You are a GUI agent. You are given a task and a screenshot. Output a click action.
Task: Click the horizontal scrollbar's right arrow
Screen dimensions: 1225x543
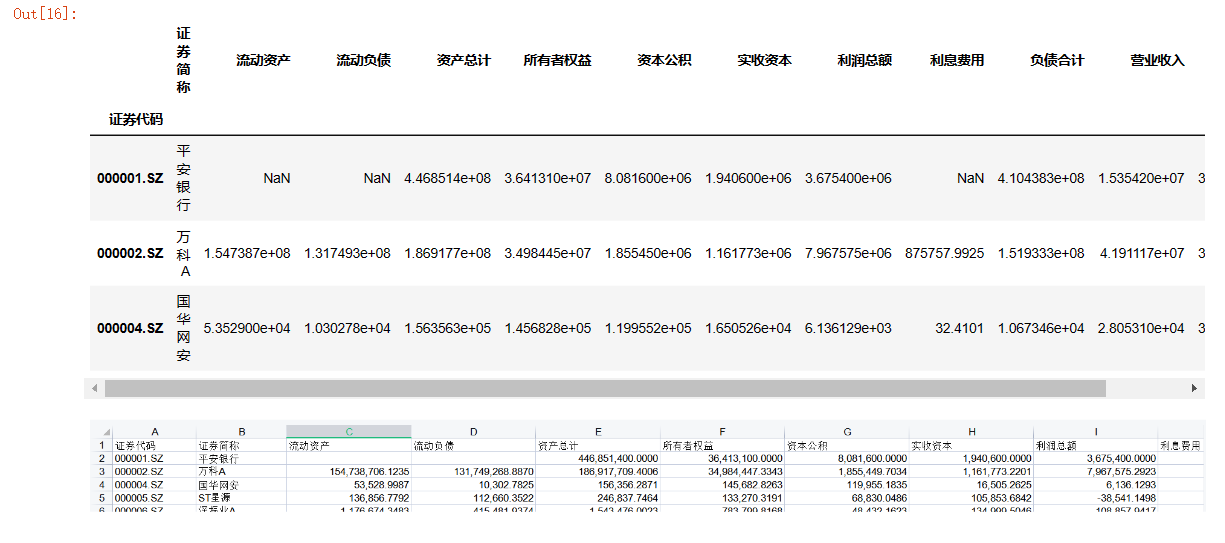1194,388
